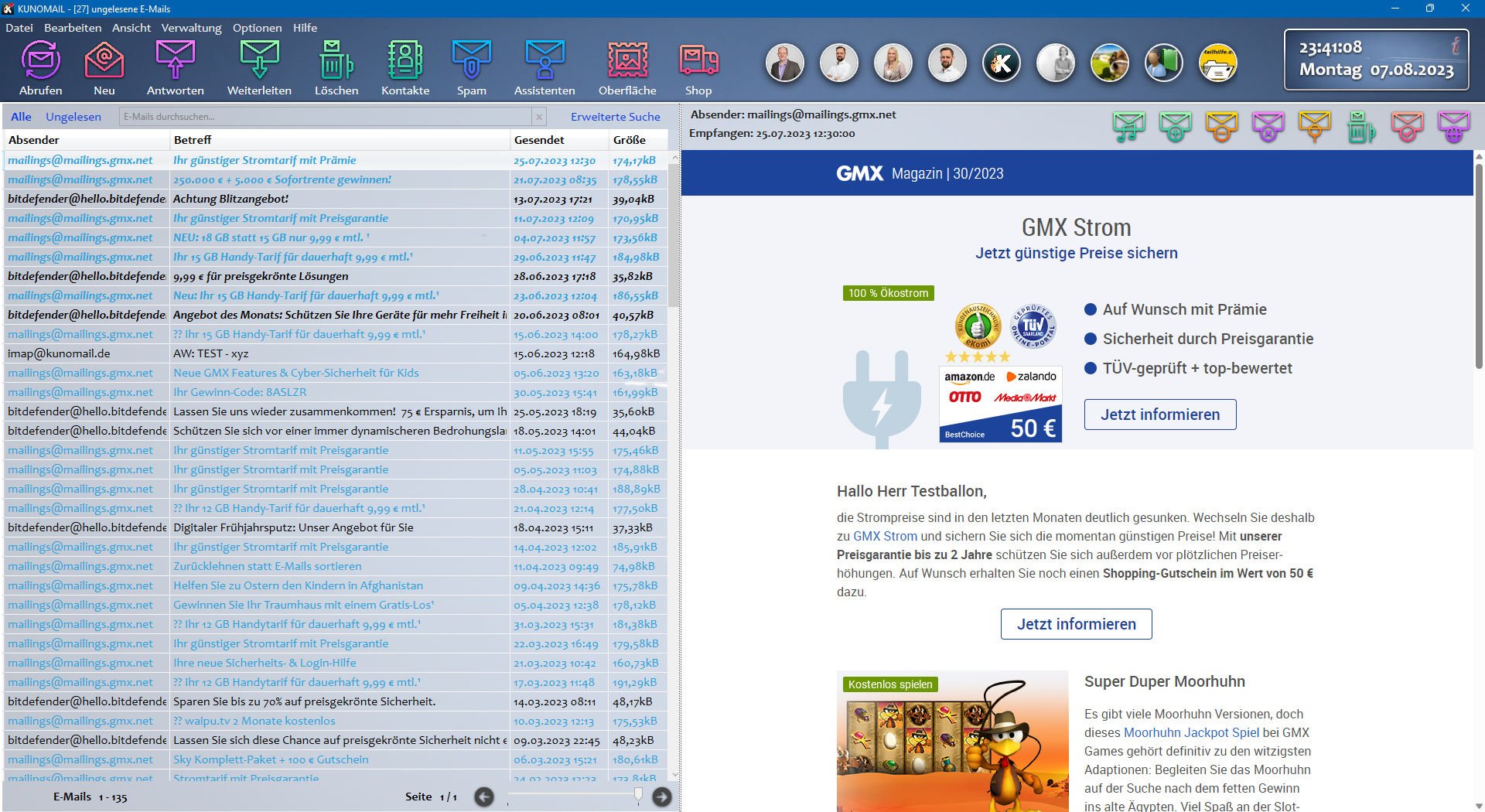Select the yellow Mailhilfe folder avatar

pyautogui.click(x=1218, y=63)
